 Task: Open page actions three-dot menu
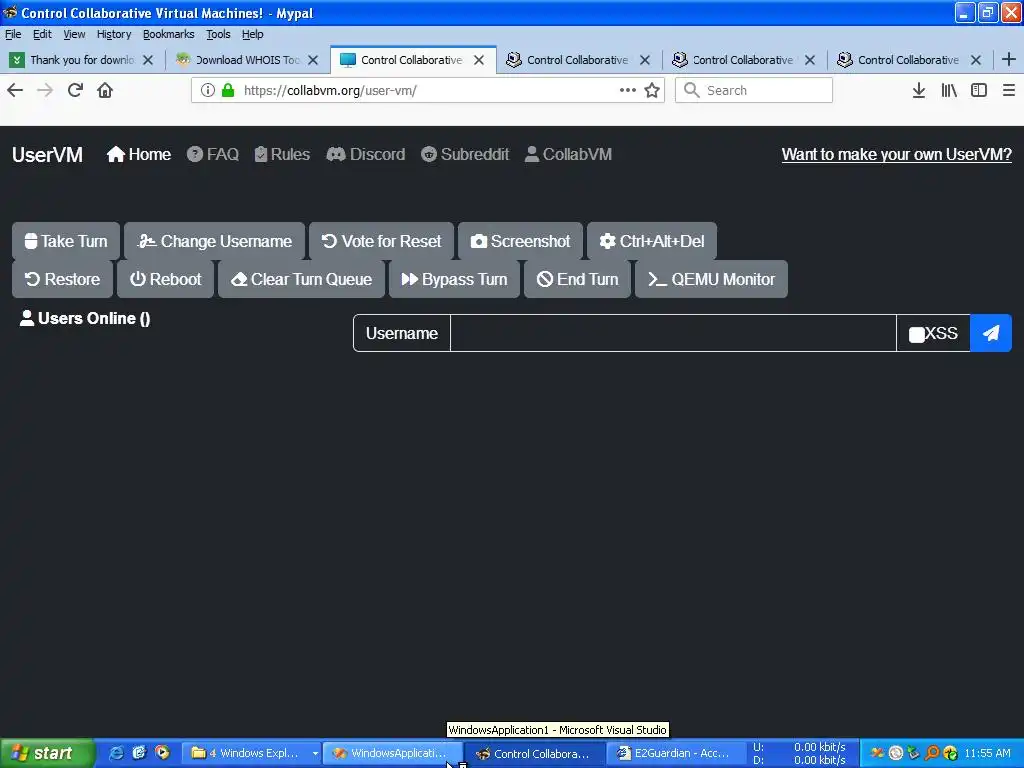628,90
